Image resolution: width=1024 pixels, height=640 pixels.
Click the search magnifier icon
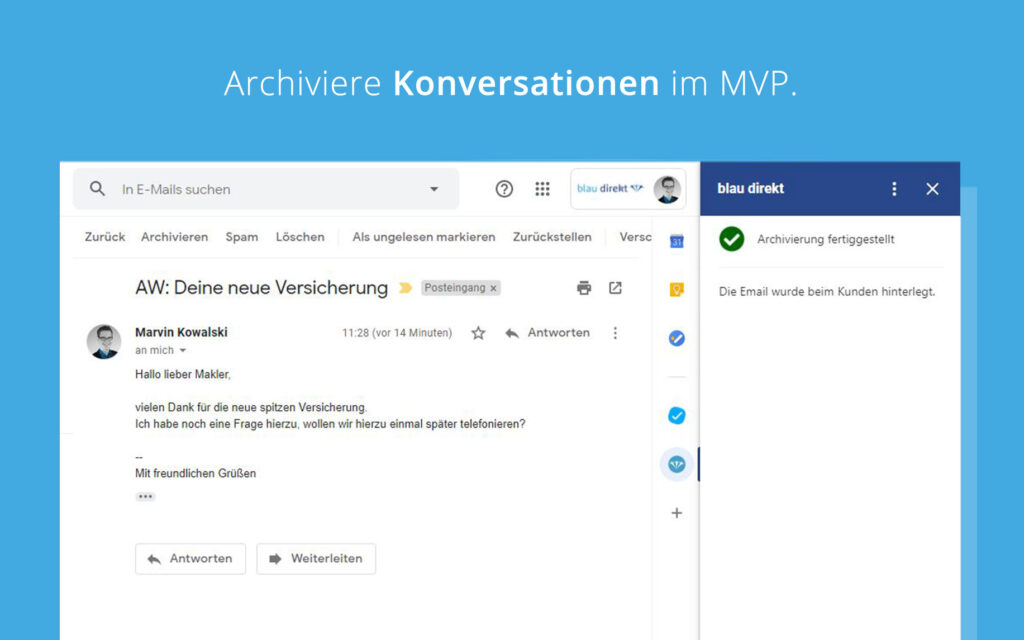97,188
